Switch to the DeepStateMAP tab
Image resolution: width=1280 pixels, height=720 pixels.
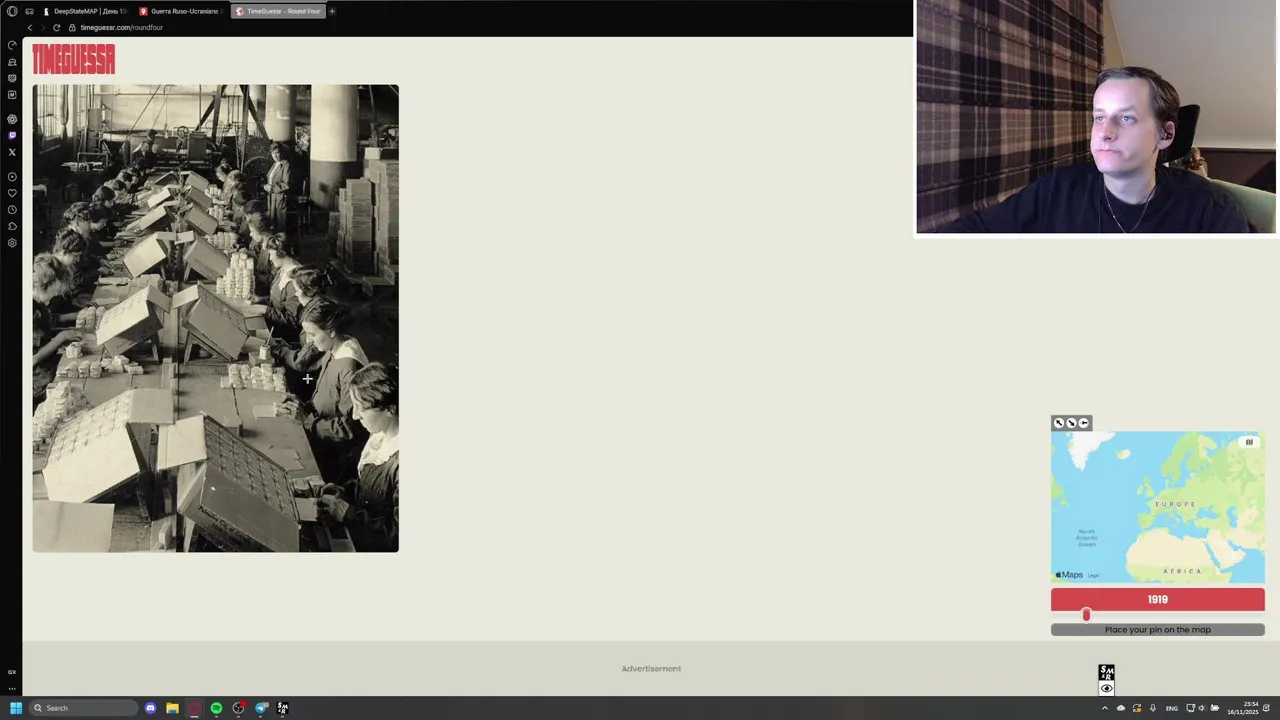click(x=86, y=11)
